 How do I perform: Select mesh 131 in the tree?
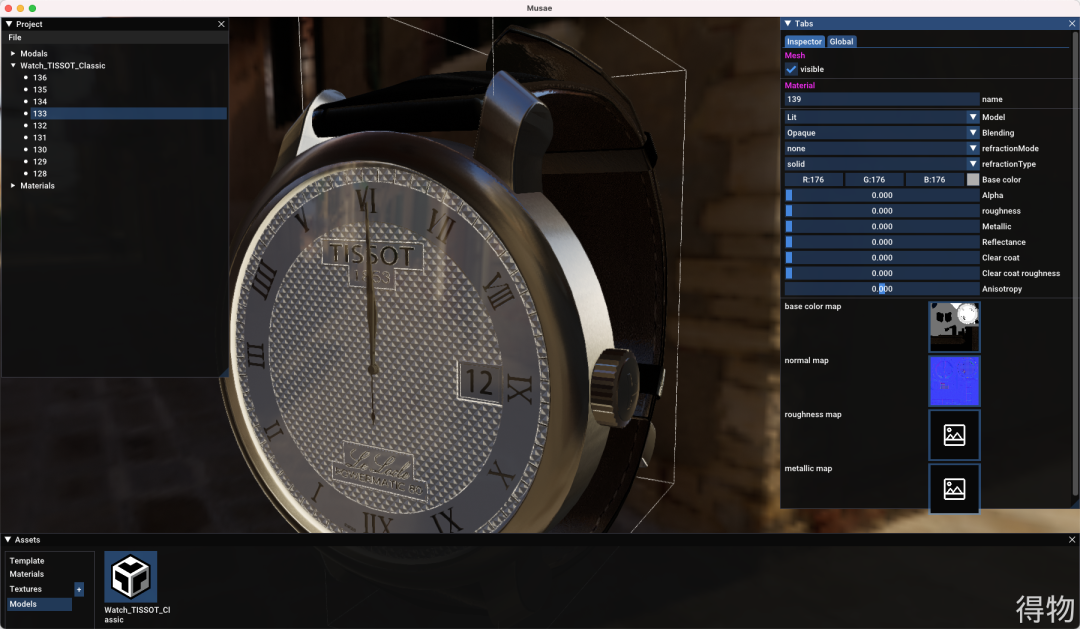click(40, 138)
